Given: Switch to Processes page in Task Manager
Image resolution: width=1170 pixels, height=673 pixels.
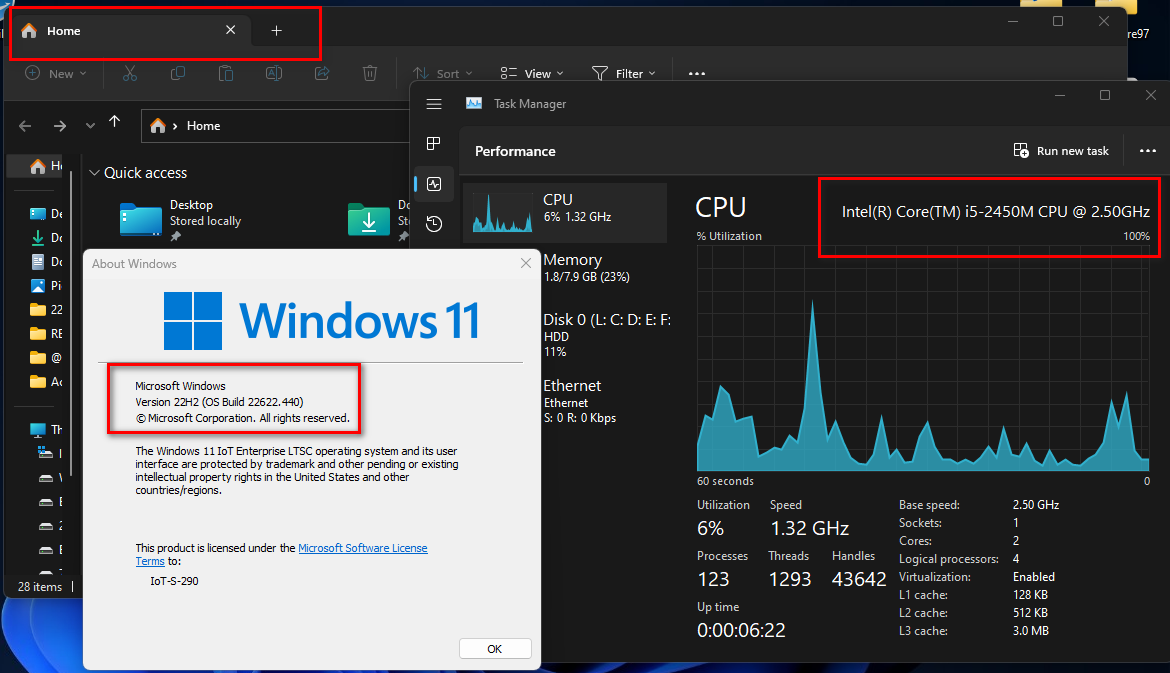Looking at the screenshot, I should pyautogui.click(x=434, y=143).
